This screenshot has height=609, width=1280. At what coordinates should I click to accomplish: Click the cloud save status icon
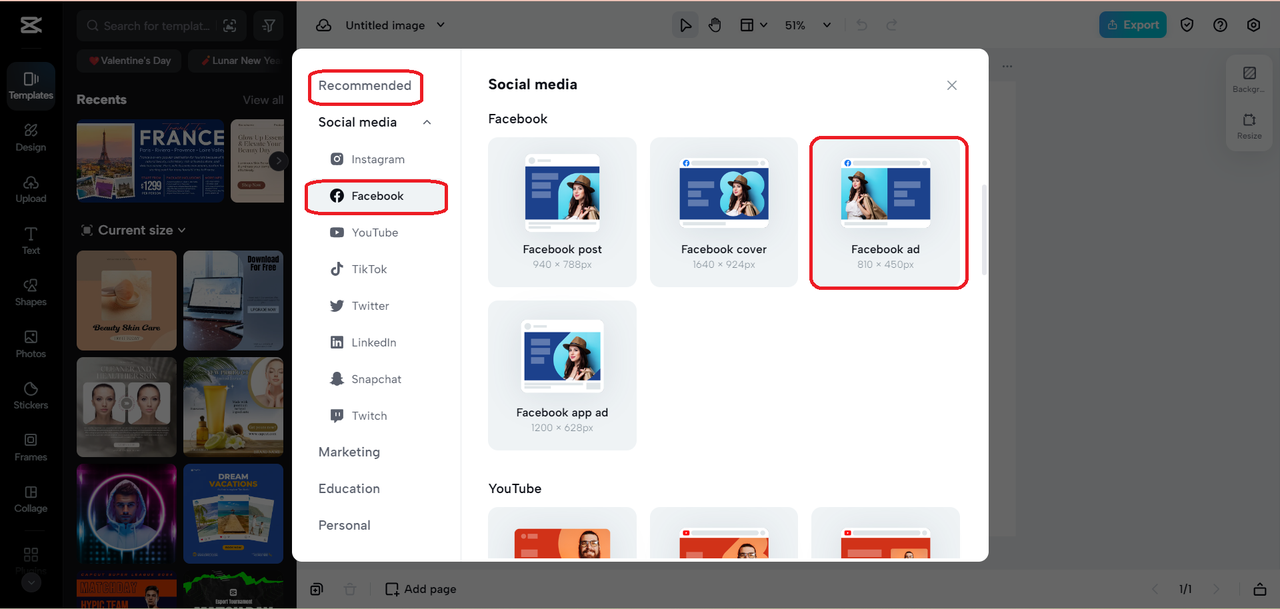point(324,25)
